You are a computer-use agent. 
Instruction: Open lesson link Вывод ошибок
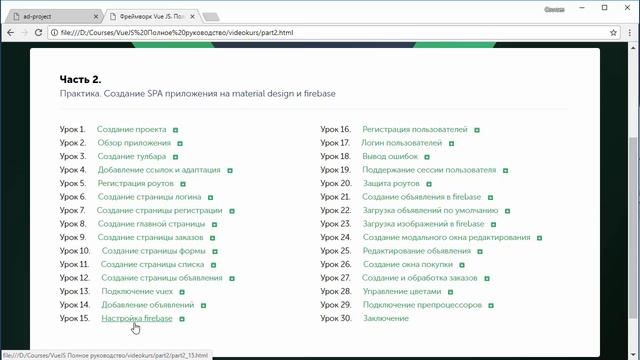[x=390, y=156]
